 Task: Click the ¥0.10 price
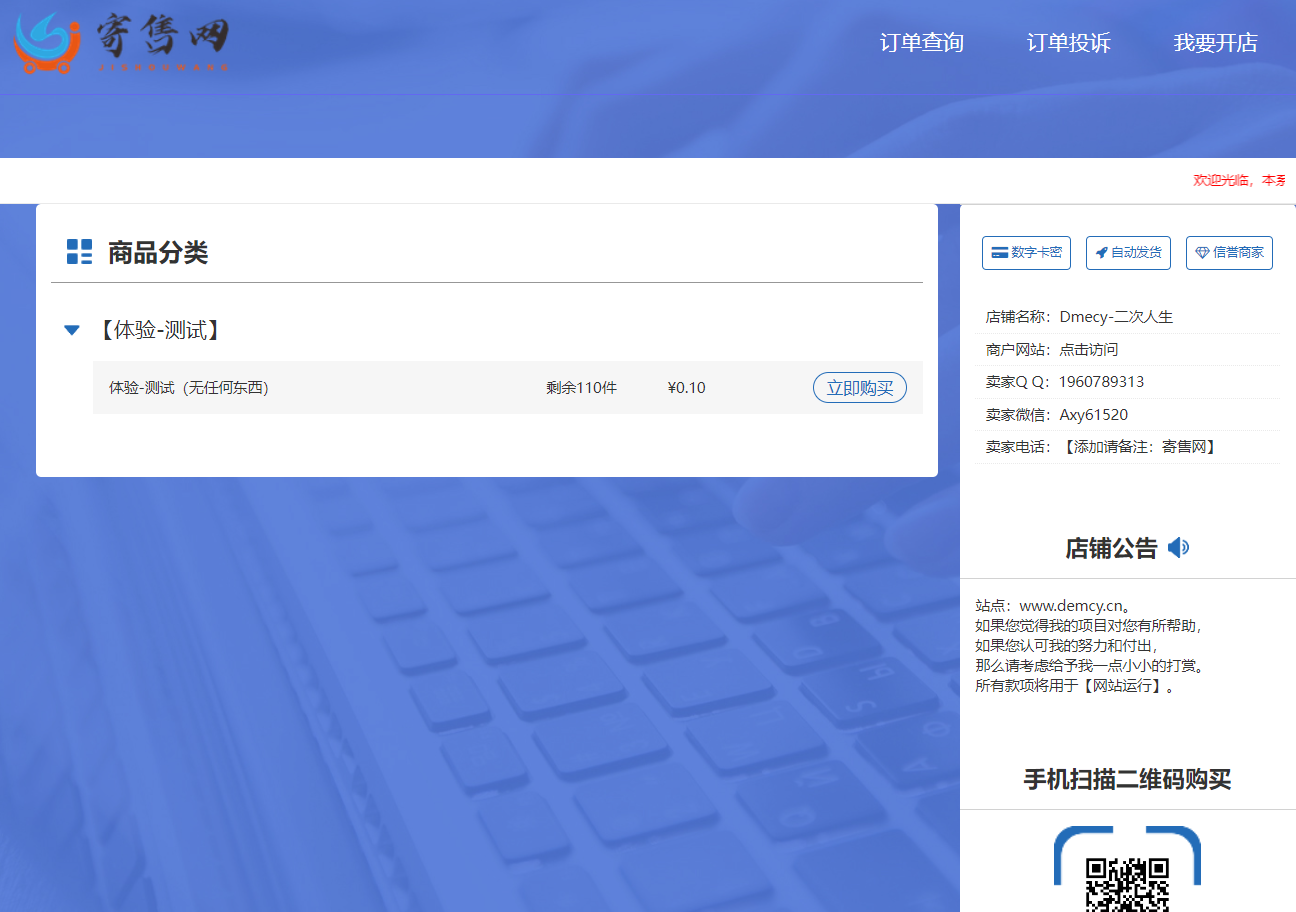[x=687, y=388]
